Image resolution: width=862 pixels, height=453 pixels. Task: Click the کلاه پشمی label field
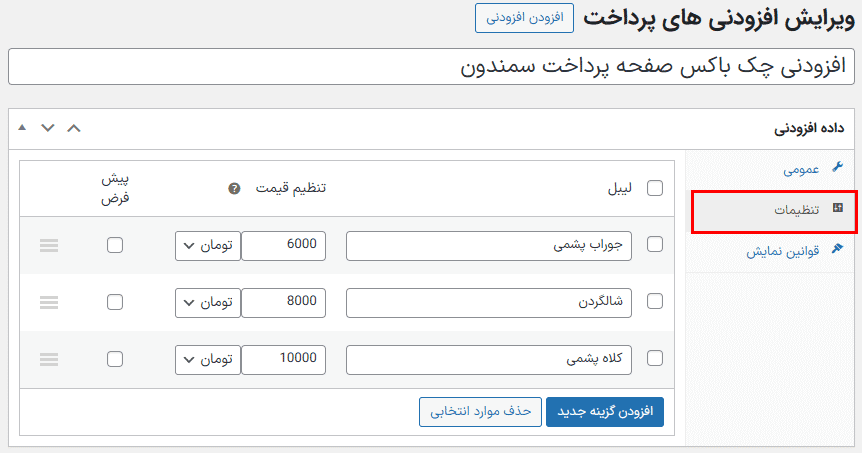click(x=489, y=360)
